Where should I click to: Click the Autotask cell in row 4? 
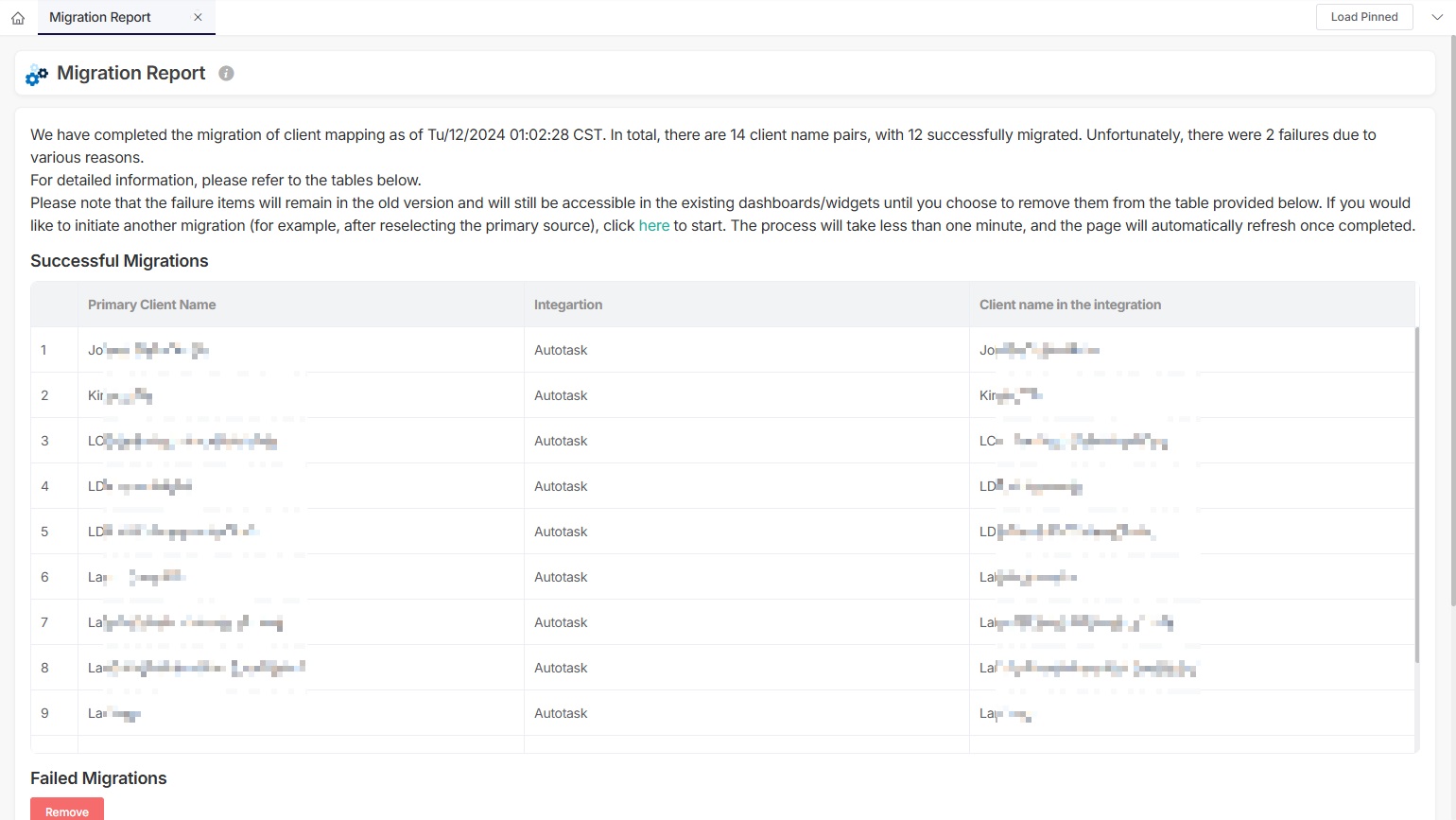(561, 486)
